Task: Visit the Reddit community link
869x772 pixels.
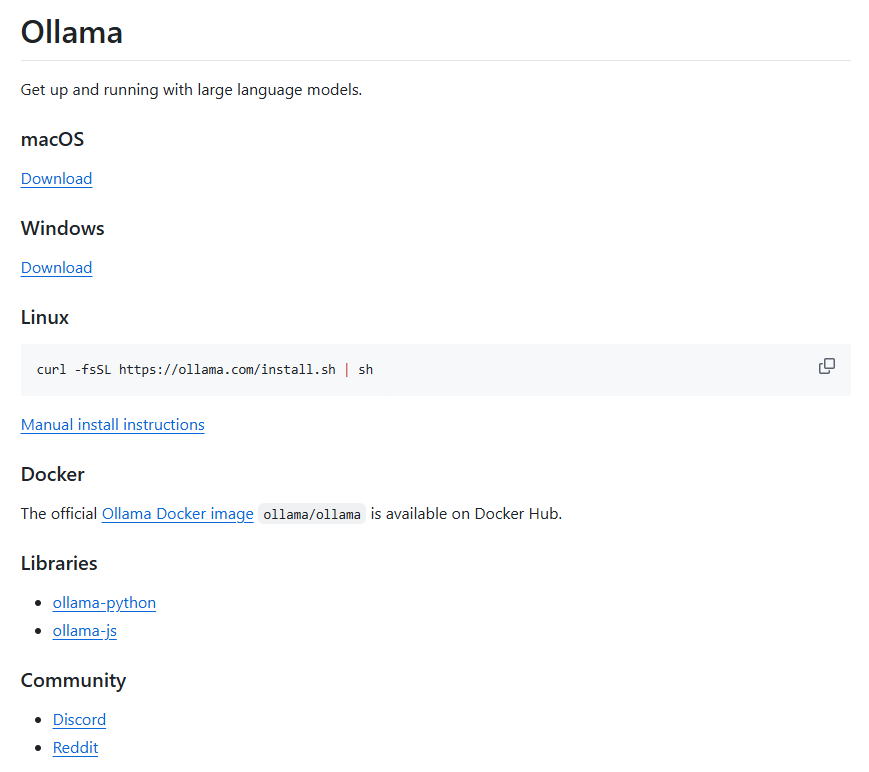Action: [x=75, y=748]
